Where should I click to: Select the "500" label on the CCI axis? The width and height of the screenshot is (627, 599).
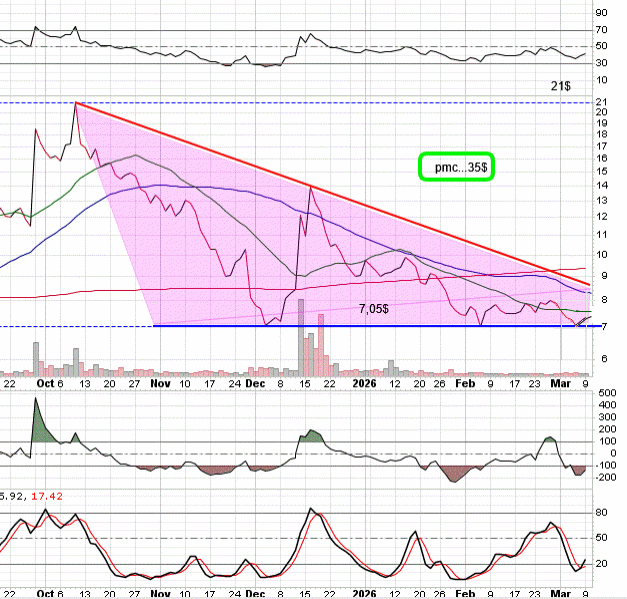(x=604, y=393)
